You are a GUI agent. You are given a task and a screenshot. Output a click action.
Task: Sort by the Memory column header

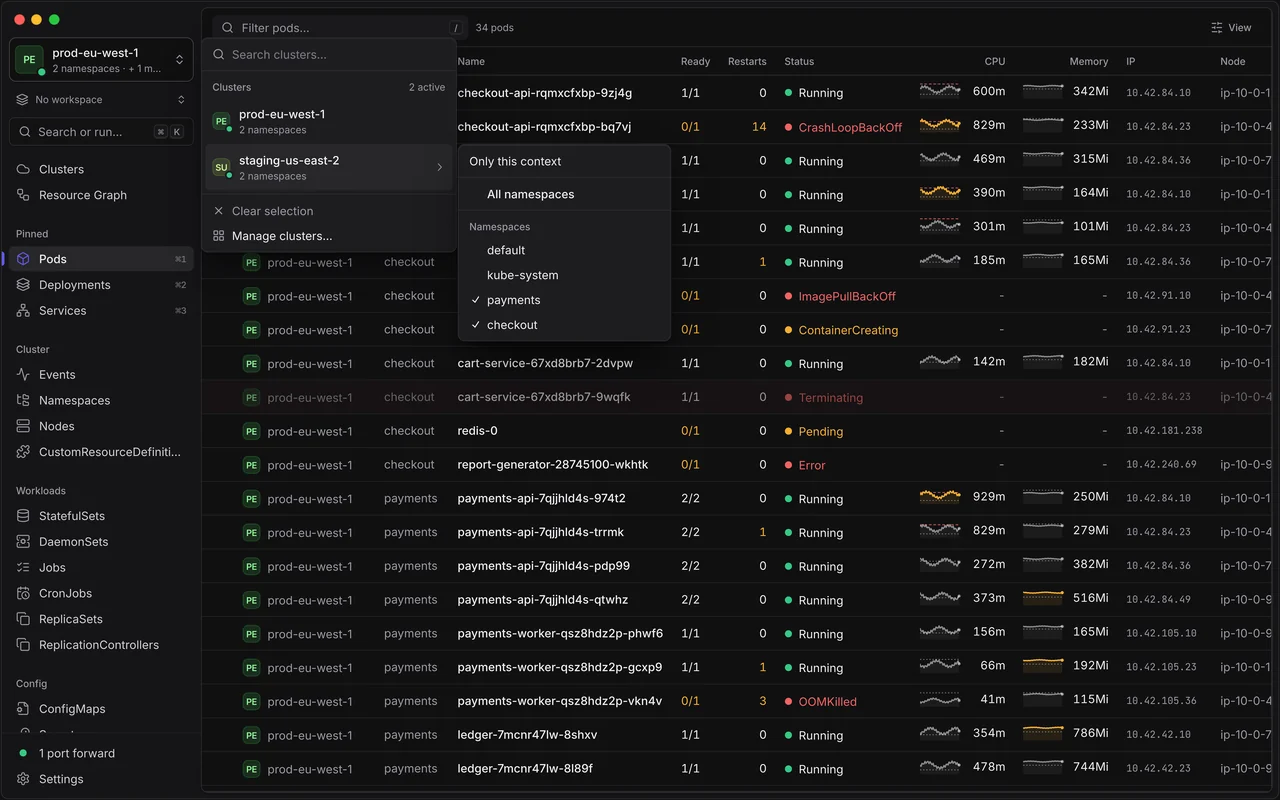point(1089,62)
